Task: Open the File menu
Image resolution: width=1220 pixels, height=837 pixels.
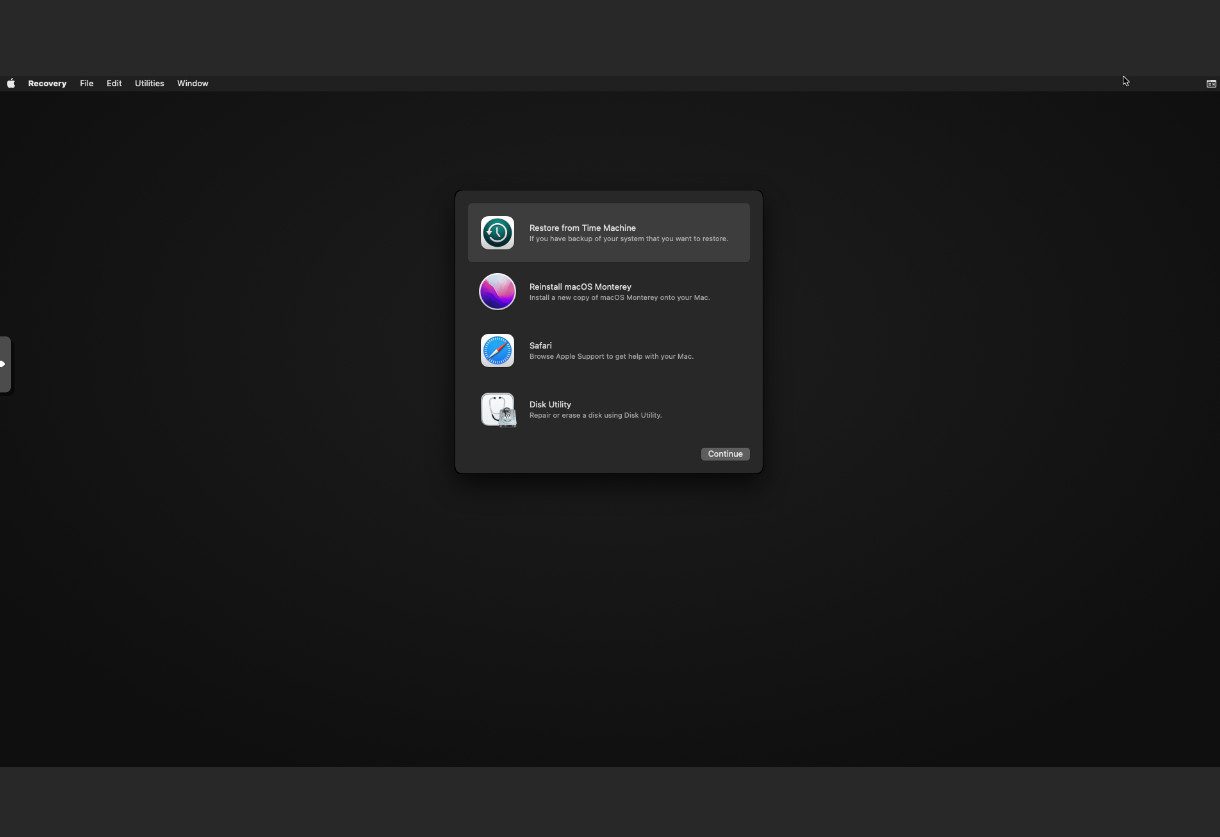Action: [87, 84]
